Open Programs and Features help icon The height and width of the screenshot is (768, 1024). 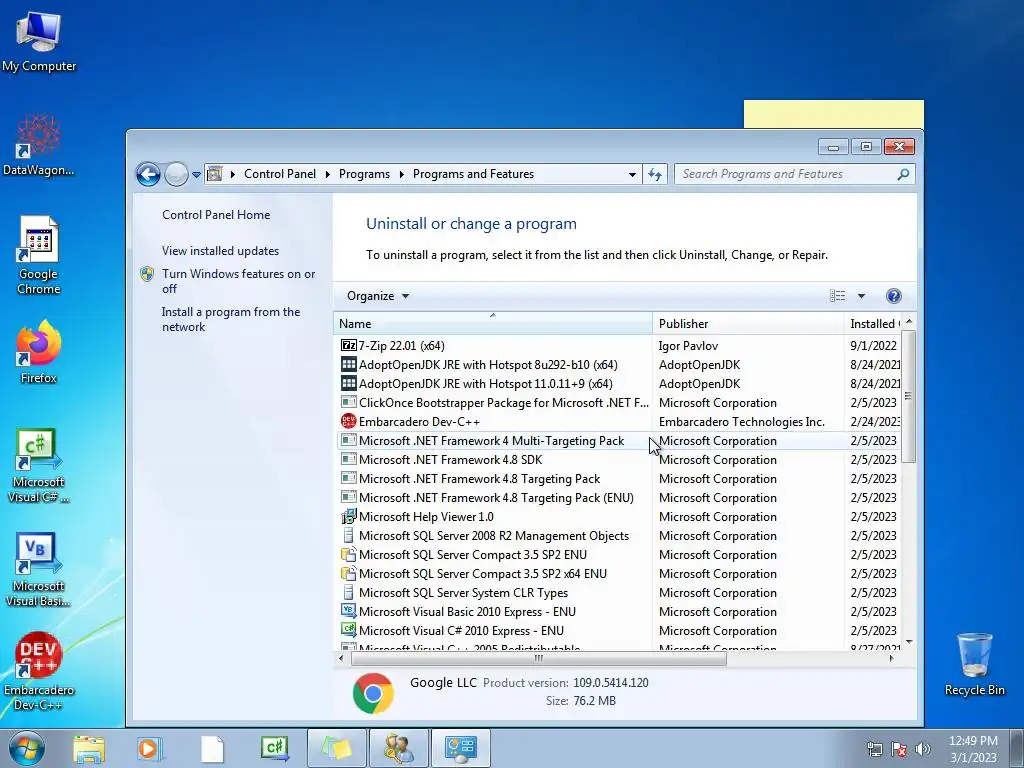point(893,296)
